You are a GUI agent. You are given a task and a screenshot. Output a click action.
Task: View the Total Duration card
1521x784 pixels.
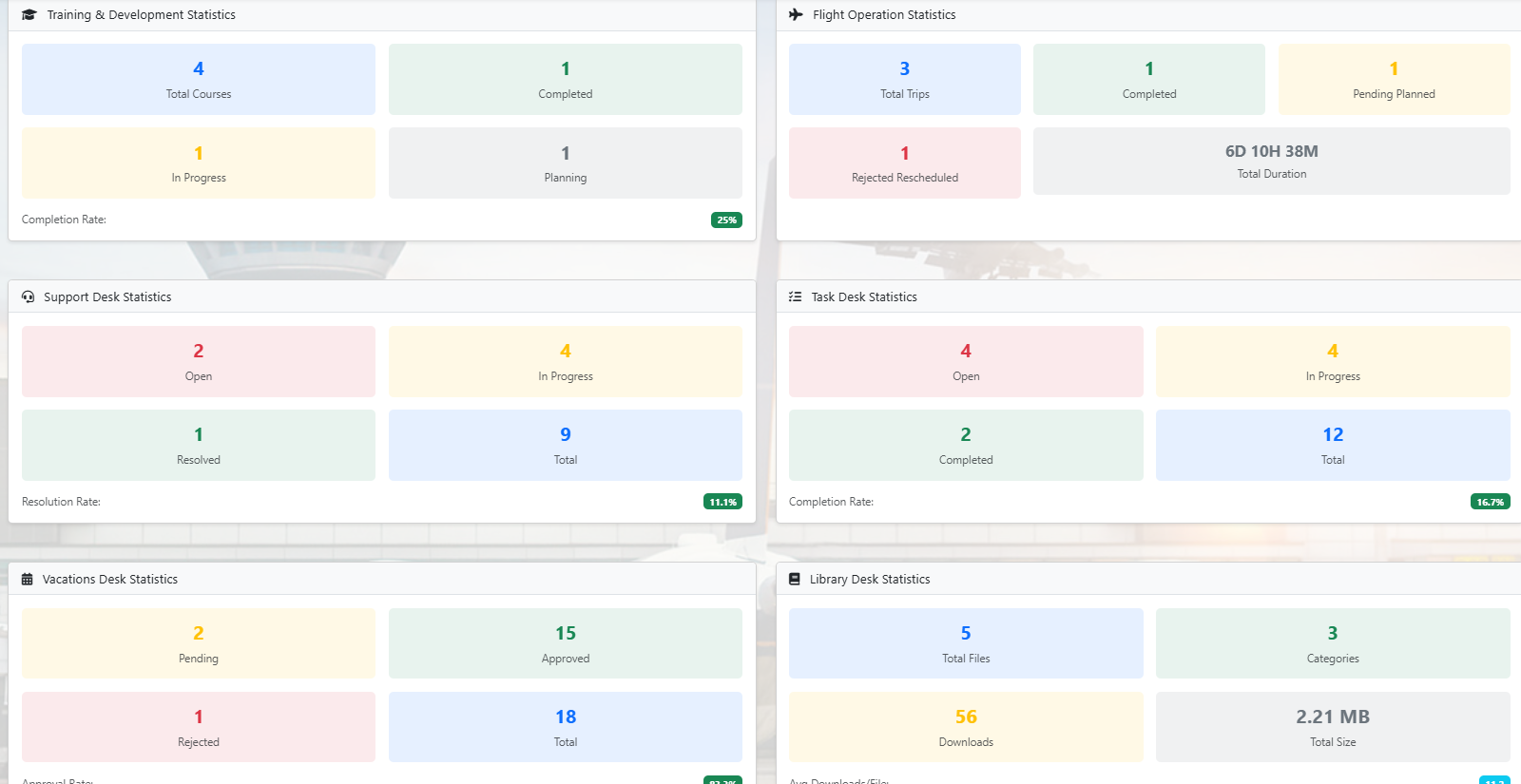coord(1271,162)
